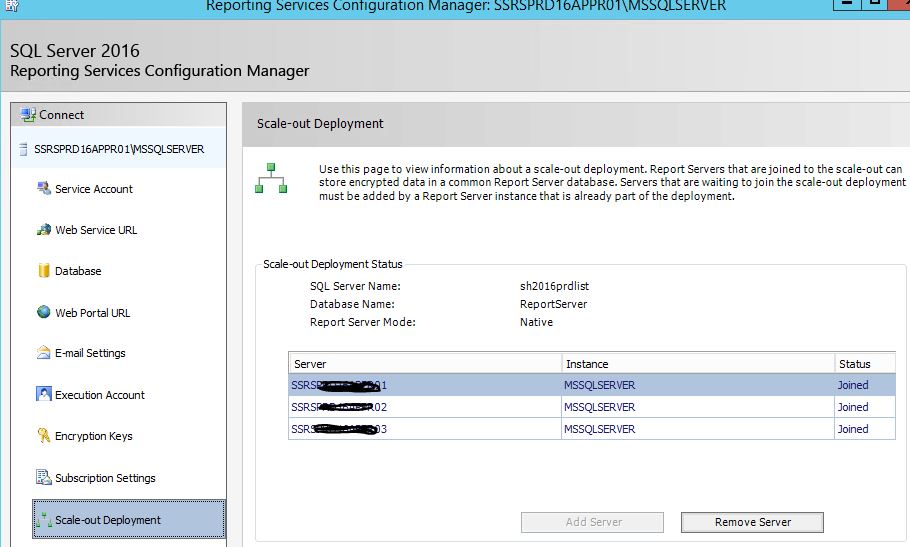910x547 pixels.
Task: Open the Service Account page
Action: pyautogui.click(x=94, y=189)
